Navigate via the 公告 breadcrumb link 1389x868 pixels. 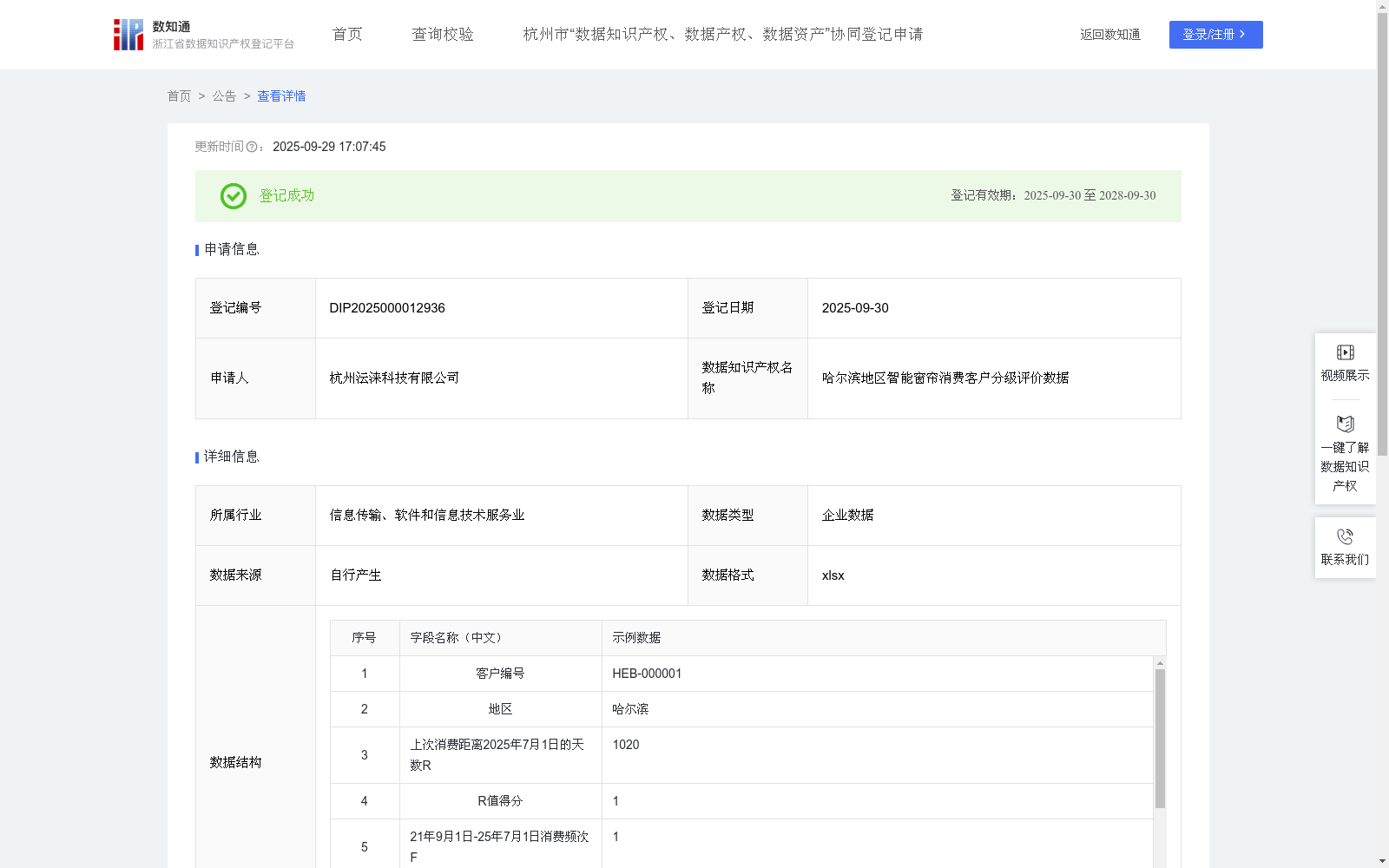point(224,96)
